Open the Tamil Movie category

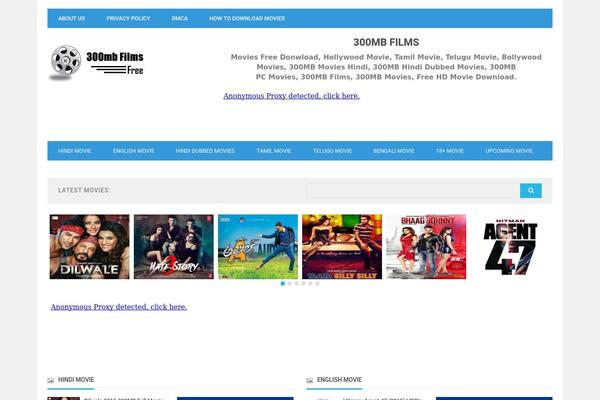[274, 151]
